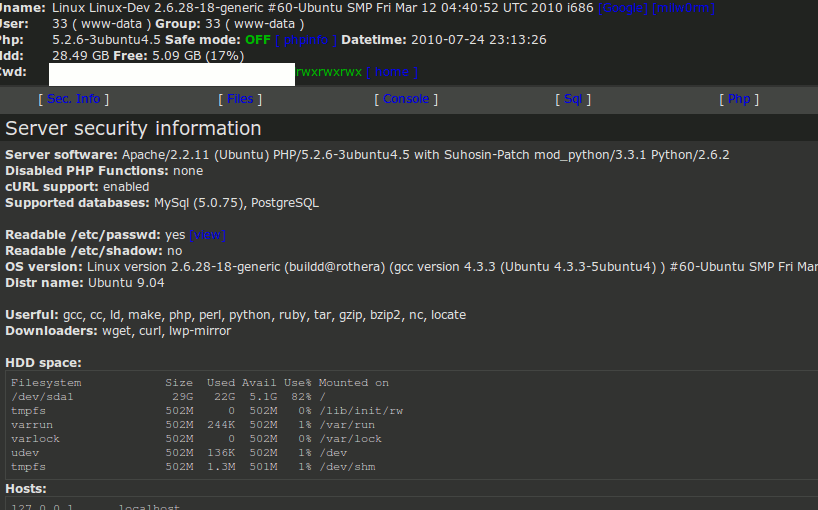Click the User 33 (www-data) text
The image size is (818, 510).
(x=102, y=24)
